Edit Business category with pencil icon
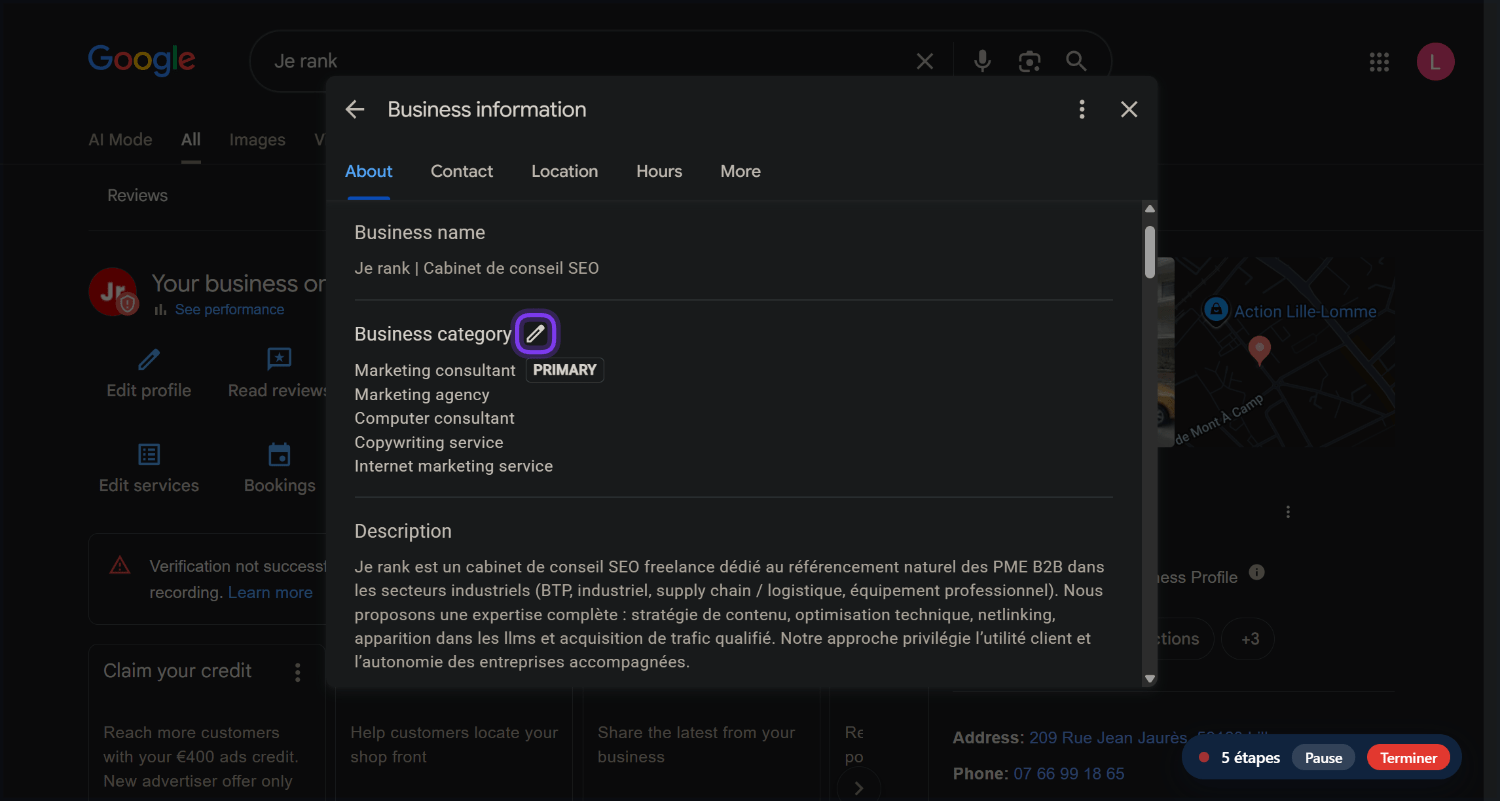Image resolution: width=1500 pixels, height=801 pixels. pos(536,333)
